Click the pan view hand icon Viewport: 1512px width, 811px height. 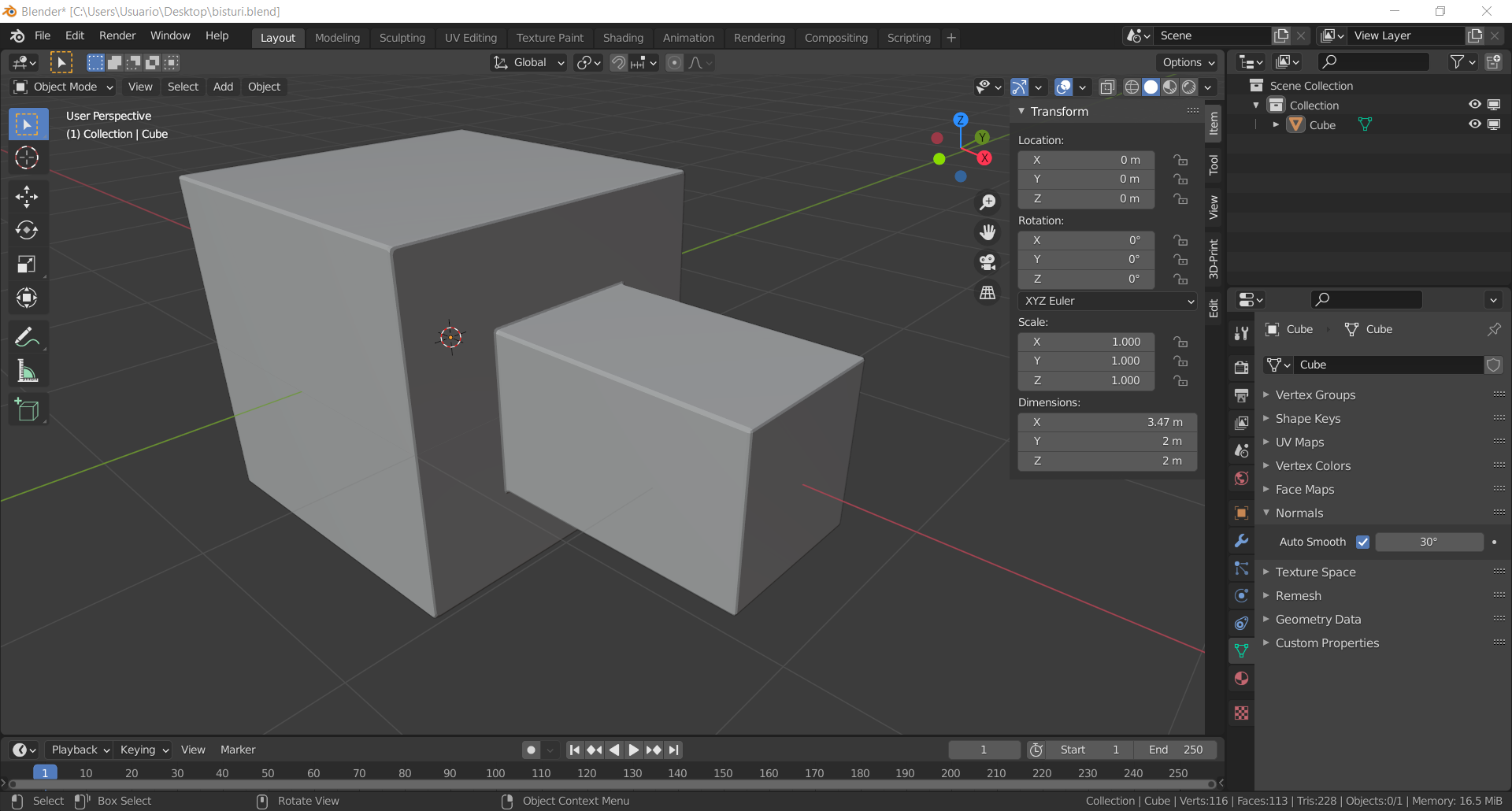[988, 232]
